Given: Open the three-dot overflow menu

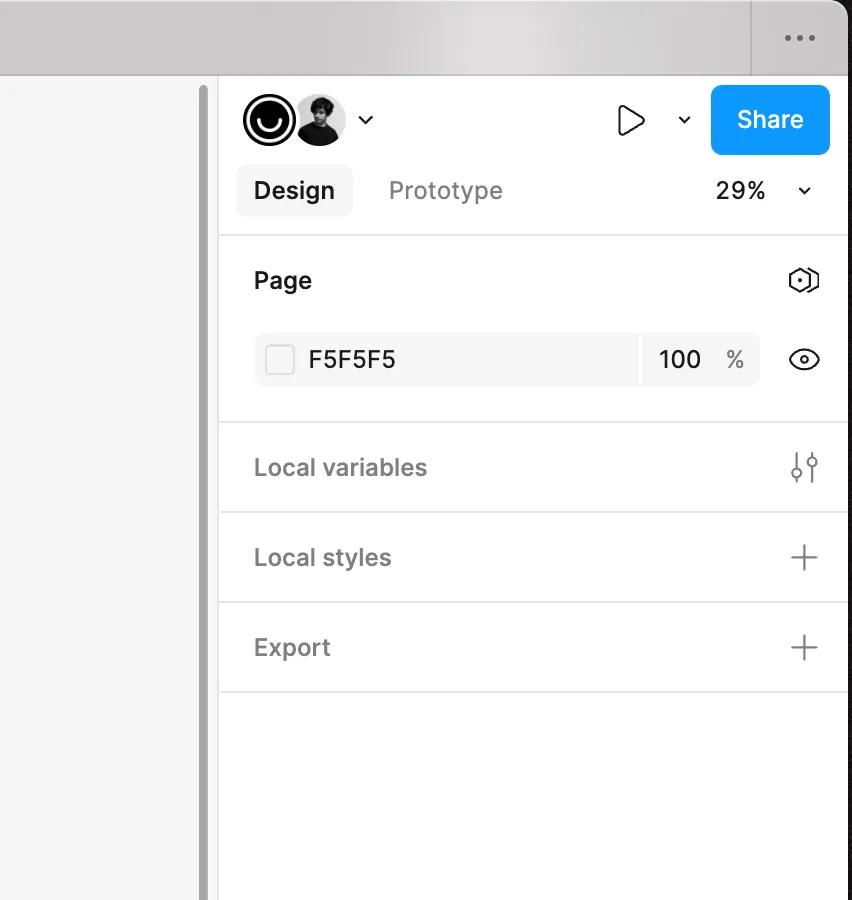Looking at the screenshot, I should click(x=799, y=38).
